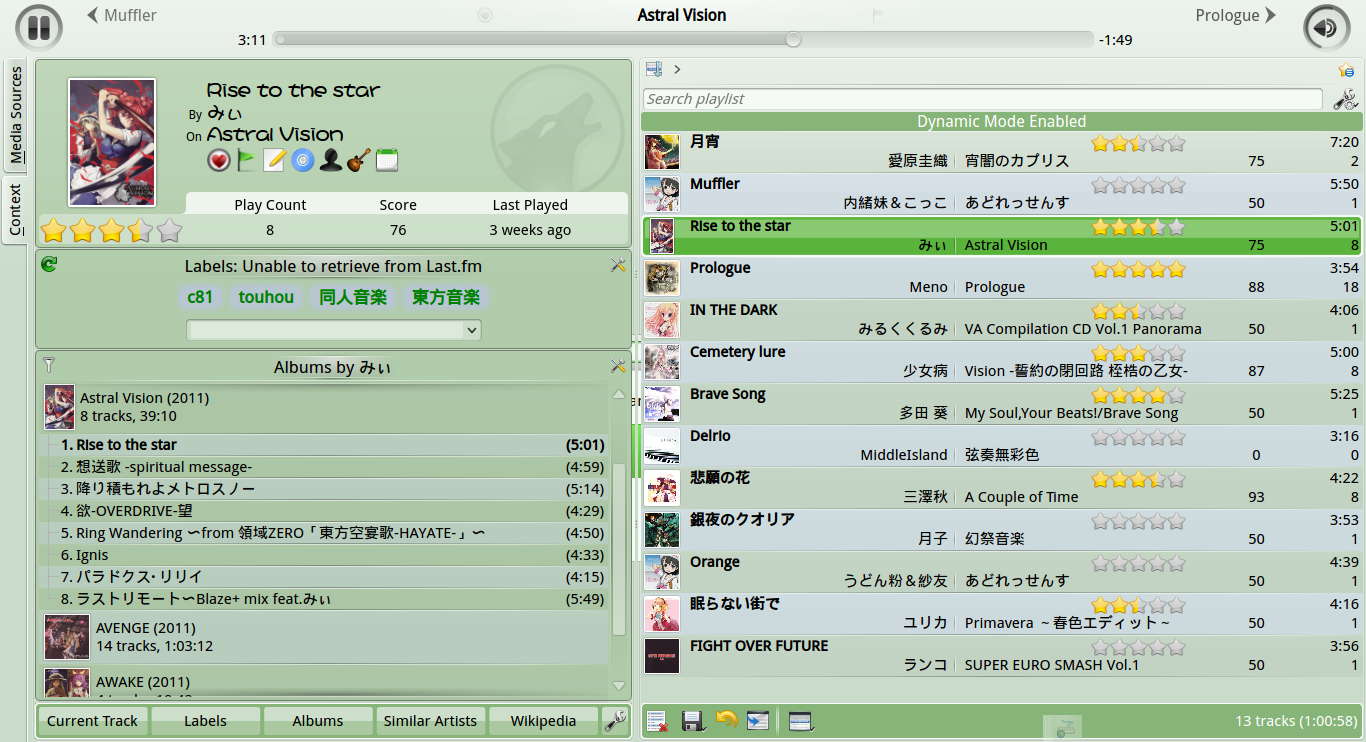
Task: Open Albums applet settings wrench
Action: [x=618, y=366]
